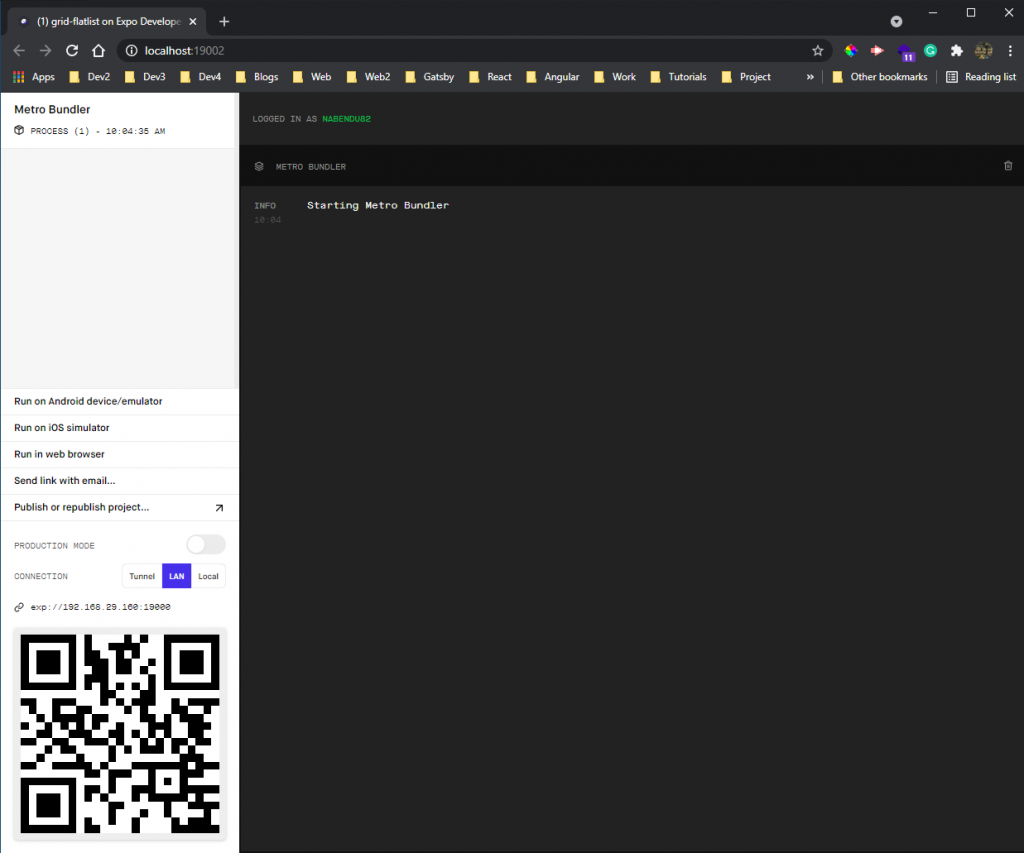This screenshot has height=853, width=1024.
Task: Publish or republish project
Action: click(120, 507)
